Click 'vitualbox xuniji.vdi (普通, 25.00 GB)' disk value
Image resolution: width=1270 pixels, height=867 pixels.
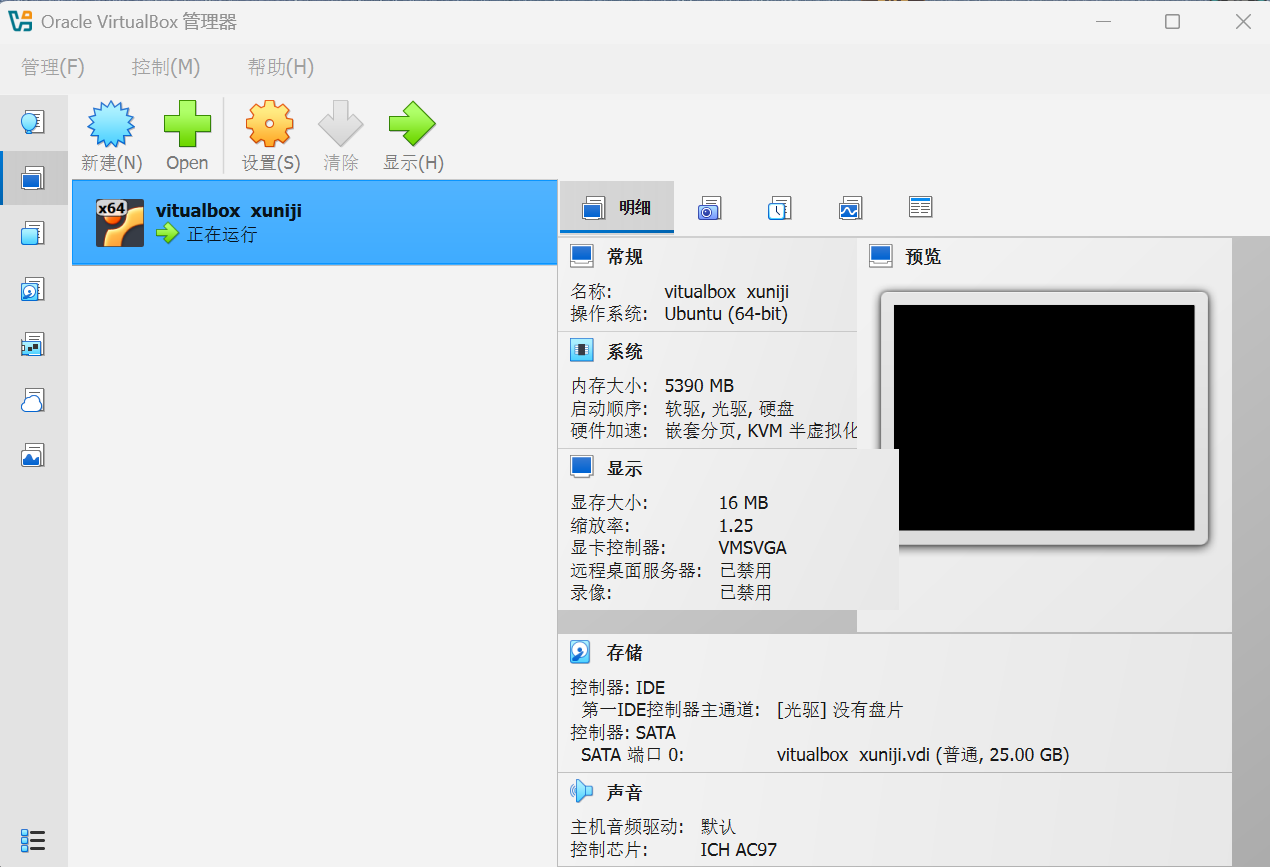(923, 755)
